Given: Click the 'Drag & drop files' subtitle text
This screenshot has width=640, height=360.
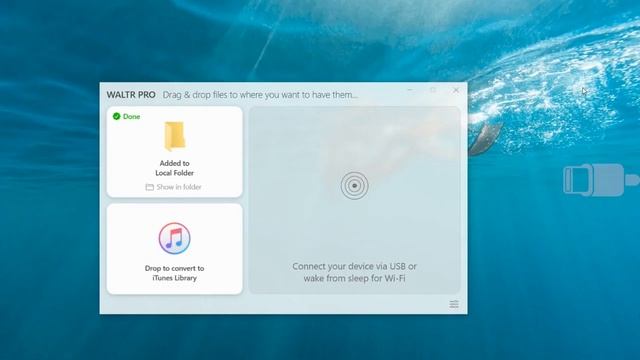Looking at the screenshot, I should [x=260, y=95].
